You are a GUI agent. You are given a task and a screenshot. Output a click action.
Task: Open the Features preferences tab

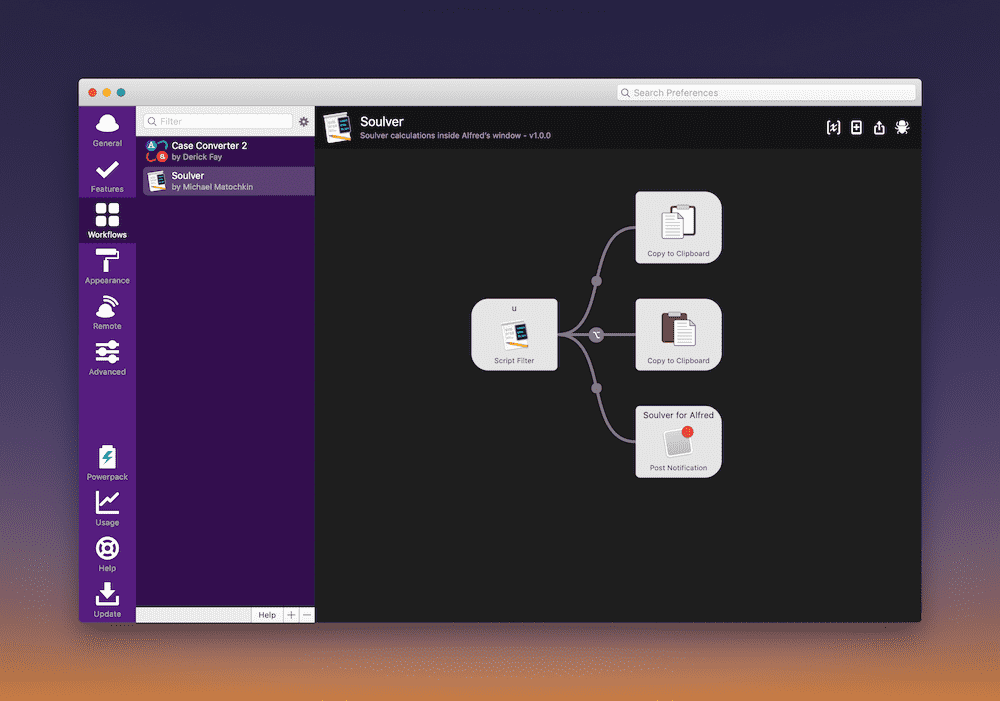(x=107, y=176)
